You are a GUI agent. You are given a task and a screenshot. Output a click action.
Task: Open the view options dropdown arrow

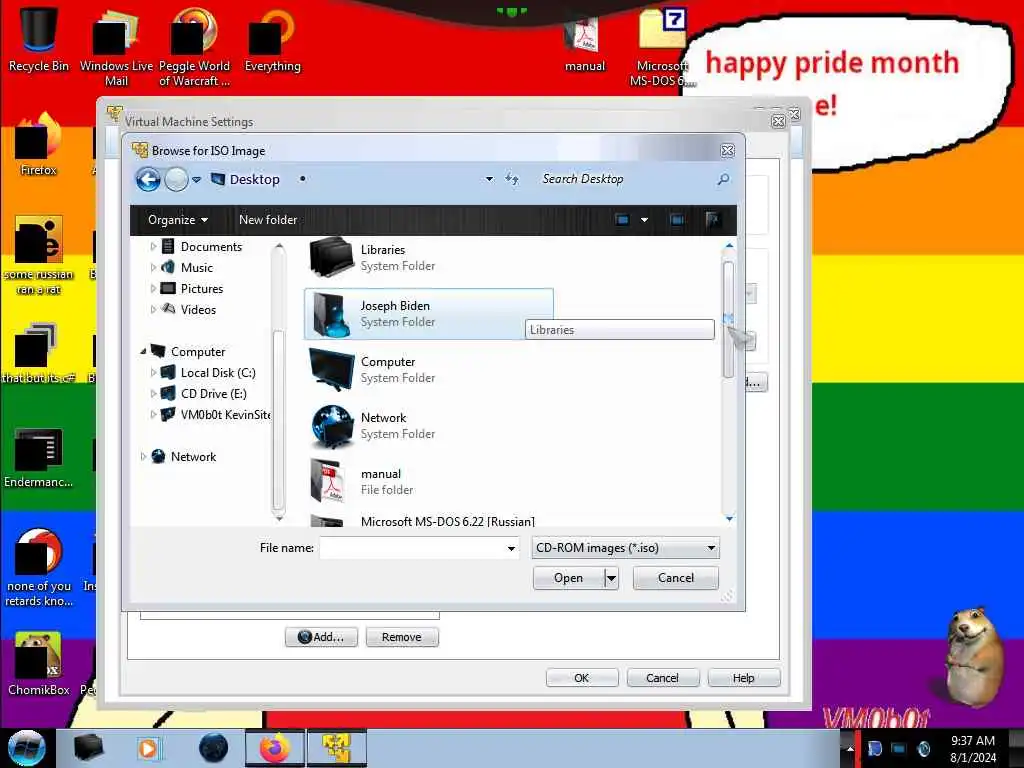tap(645, 220)
